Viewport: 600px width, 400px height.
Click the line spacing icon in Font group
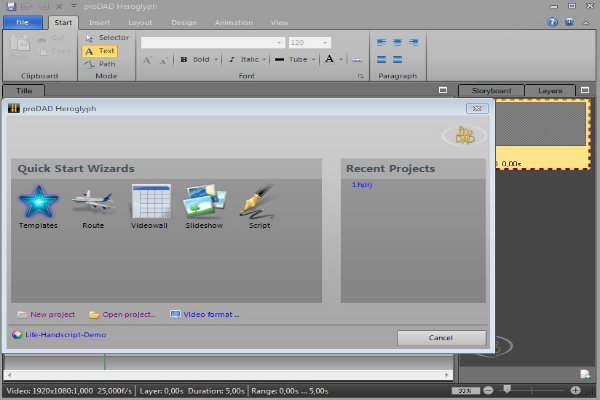[357, 60]
